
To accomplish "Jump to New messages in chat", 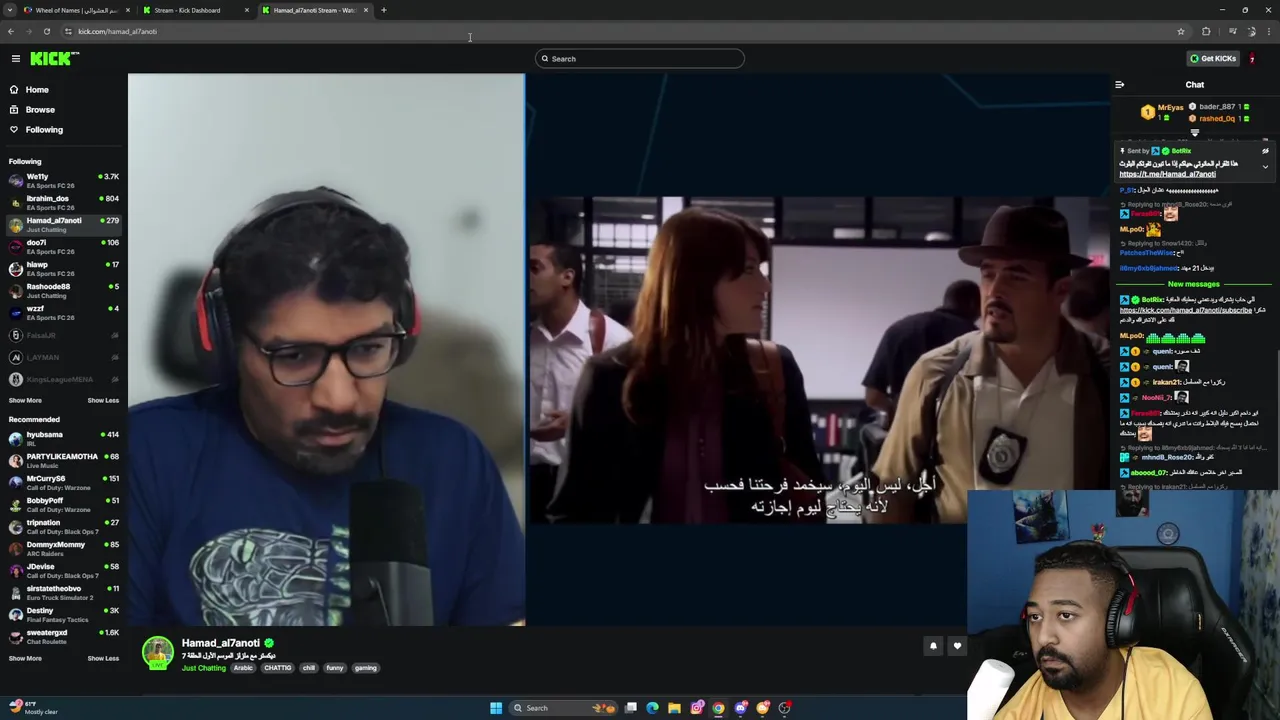I will pyautogui.click(x=1194, y=284).
